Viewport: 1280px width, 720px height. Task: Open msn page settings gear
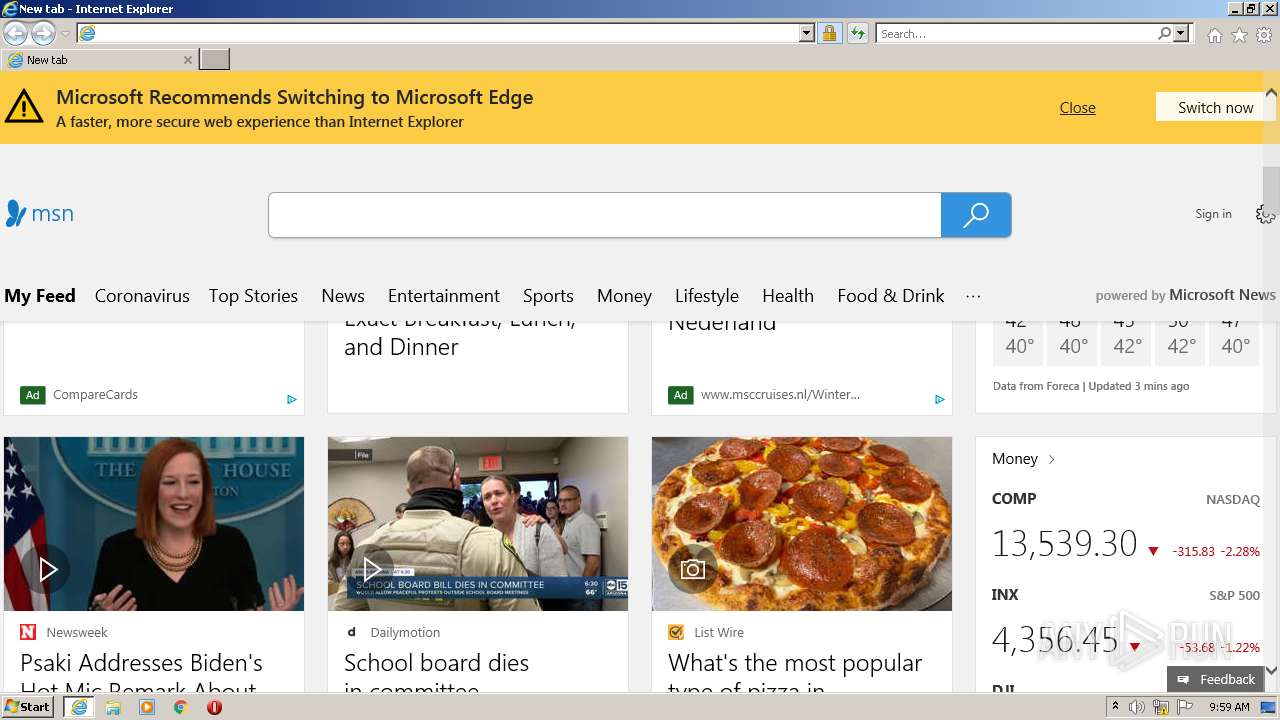point(1266,214)
